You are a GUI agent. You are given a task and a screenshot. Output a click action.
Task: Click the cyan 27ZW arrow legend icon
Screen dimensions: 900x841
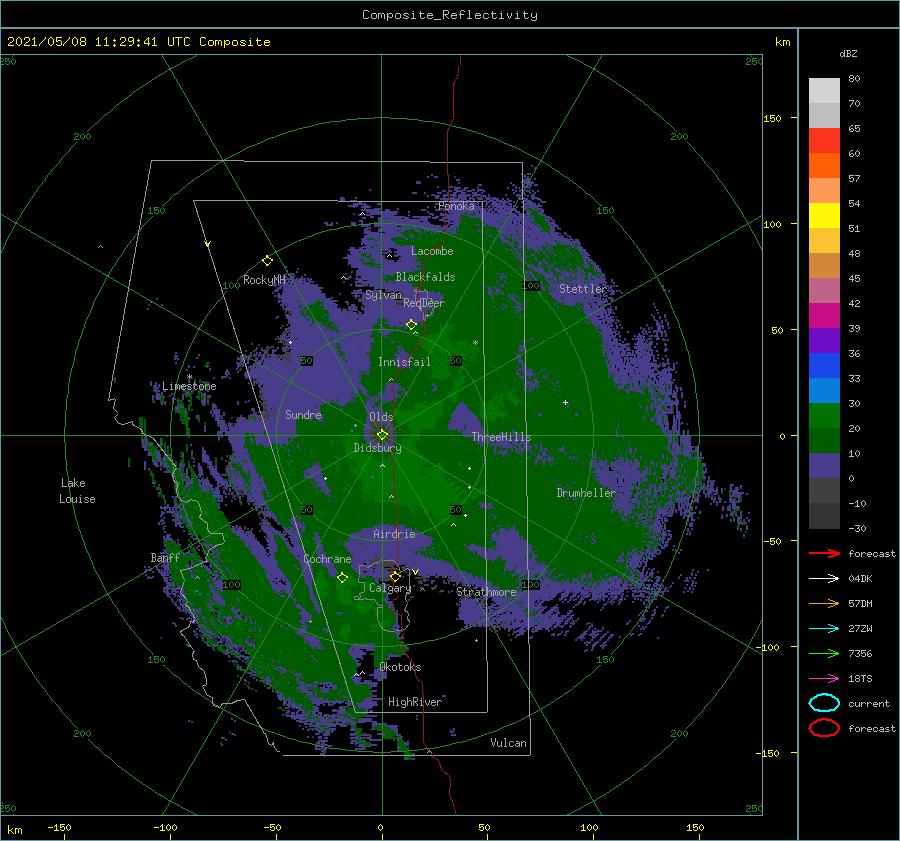tap(824, 628)
